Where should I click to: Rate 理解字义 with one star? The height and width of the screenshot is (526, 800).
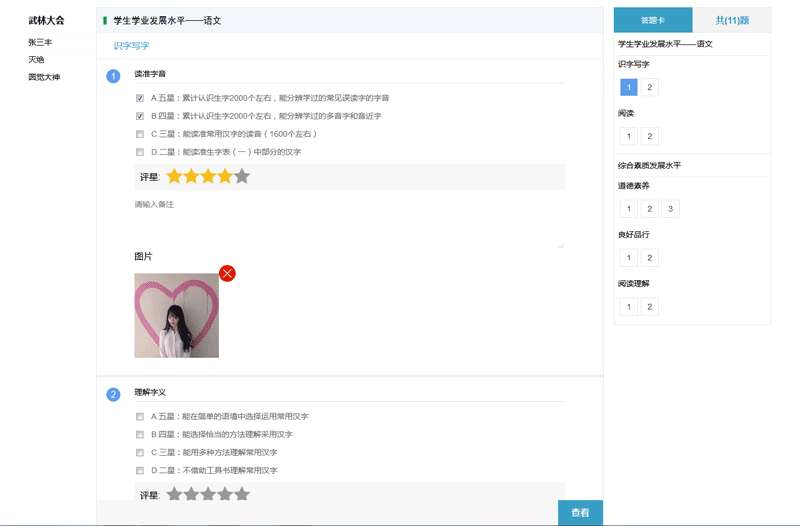click(174, 494)
